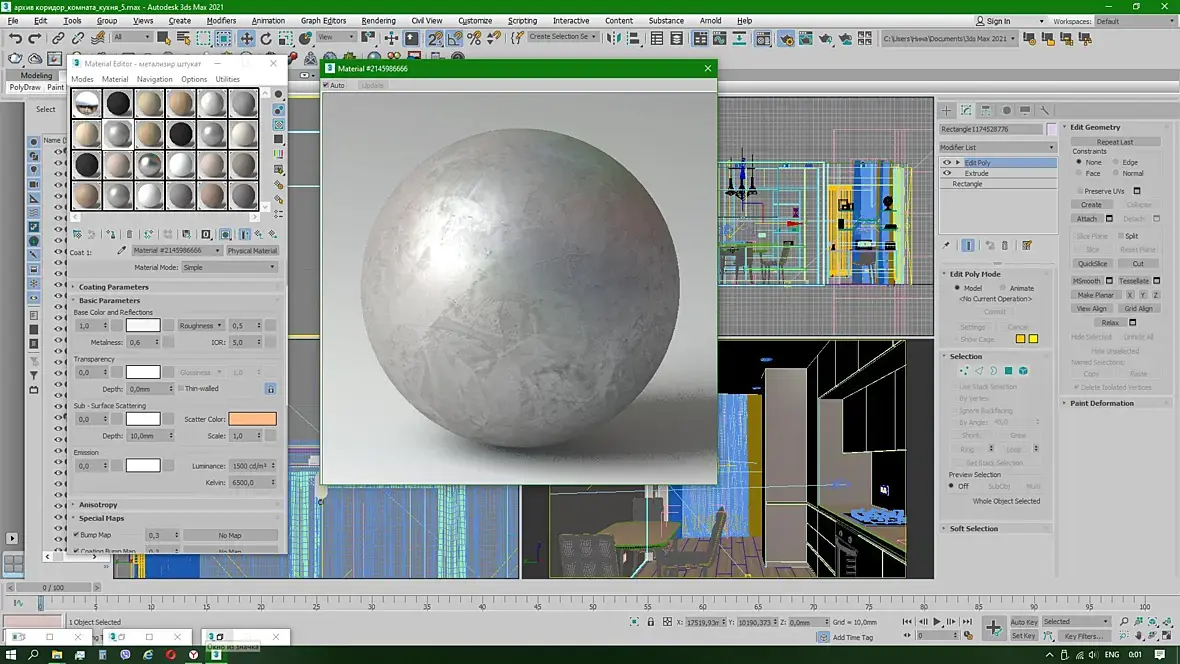Toggle the selection lock padlock icon
The height and width of the screenshot is (664, 1180).
pyautogui.click(x=651, y=622)
